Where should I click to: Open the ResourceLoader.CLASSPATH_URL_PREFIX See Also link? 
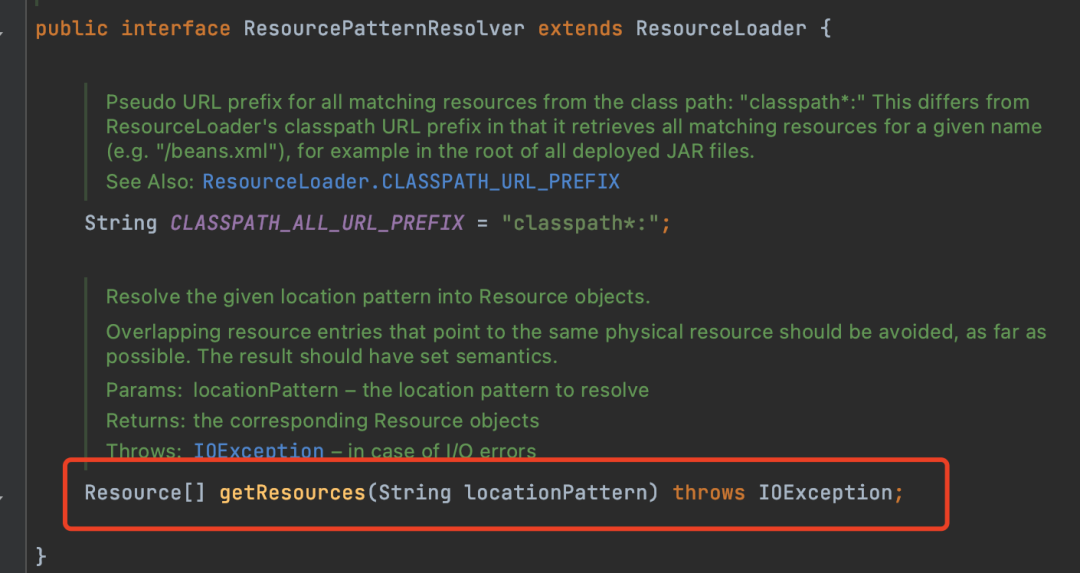coord(411,182)
